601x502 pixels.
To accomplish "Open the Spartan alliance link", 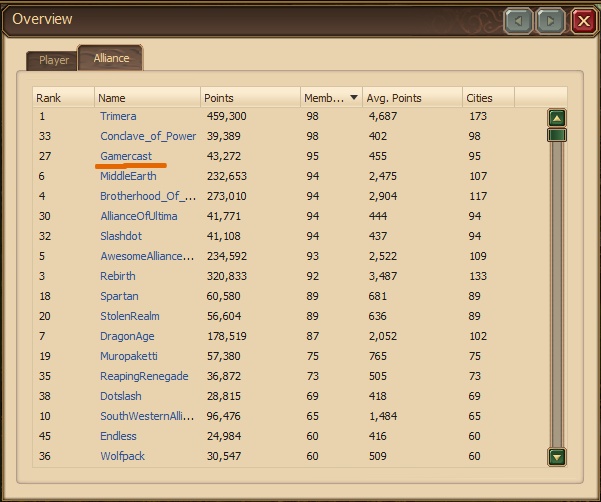I will click(x=119, y=296).
